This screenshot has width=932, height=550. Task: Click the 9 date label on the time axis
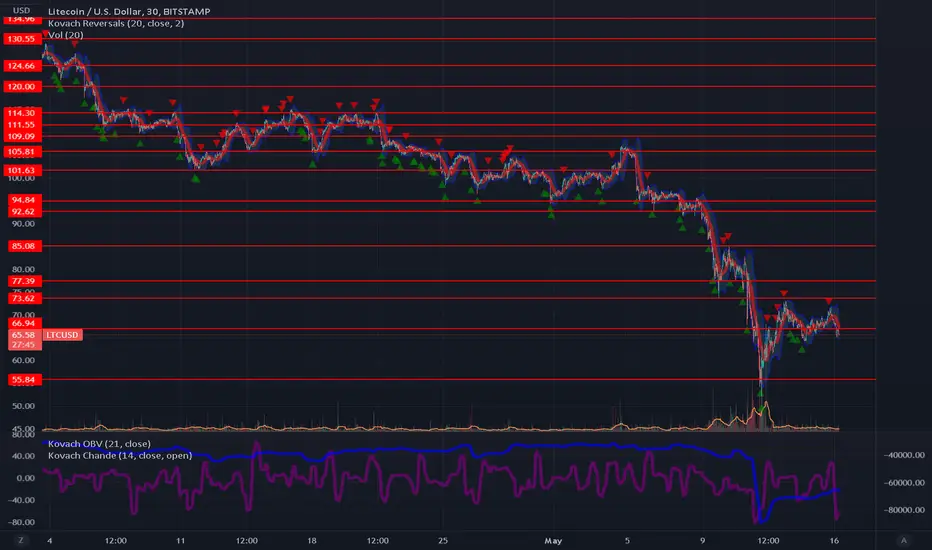[702, 540]
